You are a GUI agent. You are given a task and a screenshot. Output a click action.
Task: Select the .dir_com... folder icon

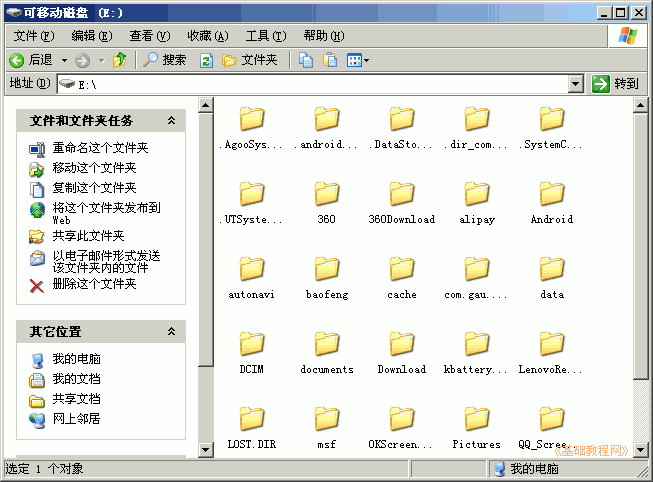[x=476, y=119]
